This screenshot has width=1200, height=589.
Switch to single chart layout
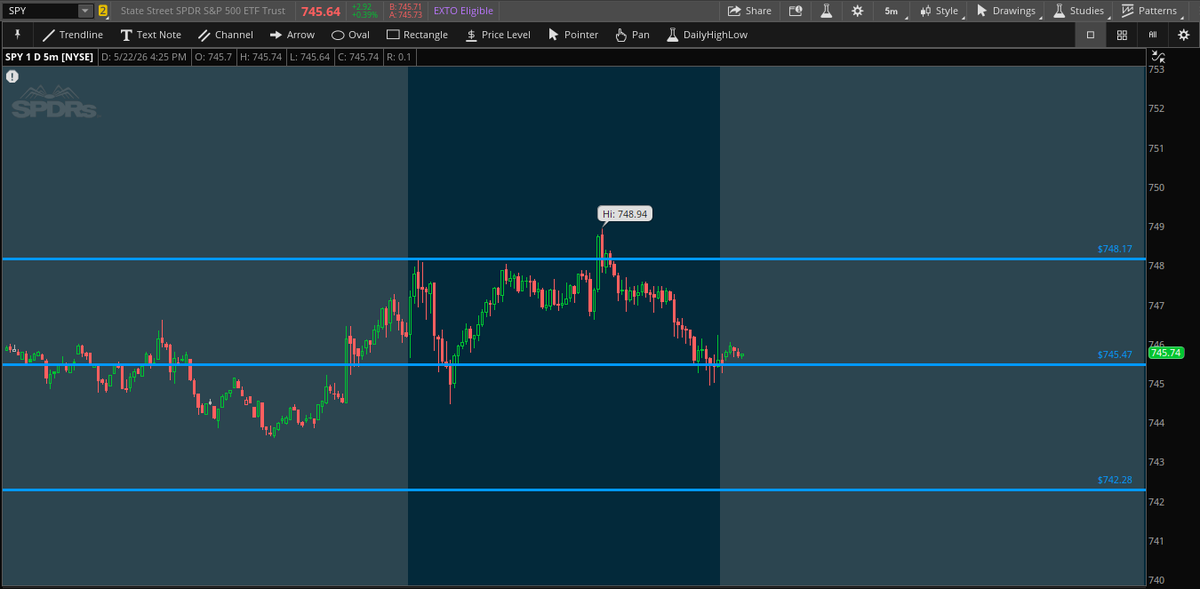pos(1090,34)
